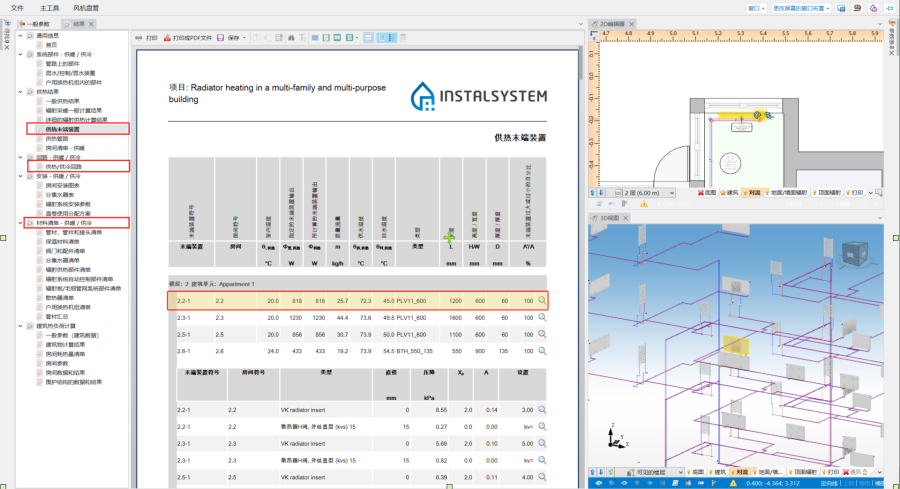Viewport: 900px width, 489px height.
Task: Click magnifier on 2.2-1 VK radiator insert row
Action: point(542,410)
